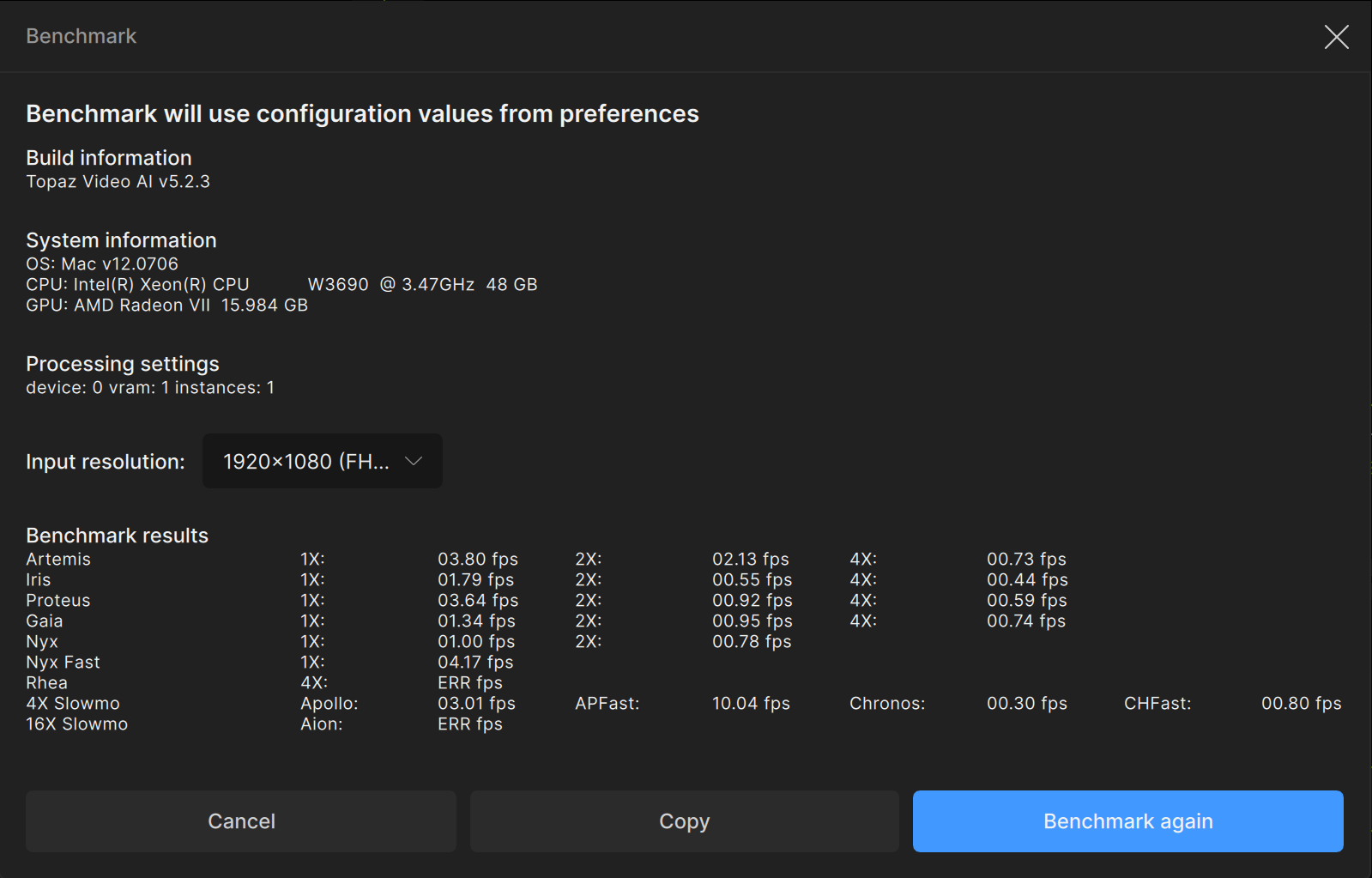
Task: Click the Cancel button
Action: (241, 821)
